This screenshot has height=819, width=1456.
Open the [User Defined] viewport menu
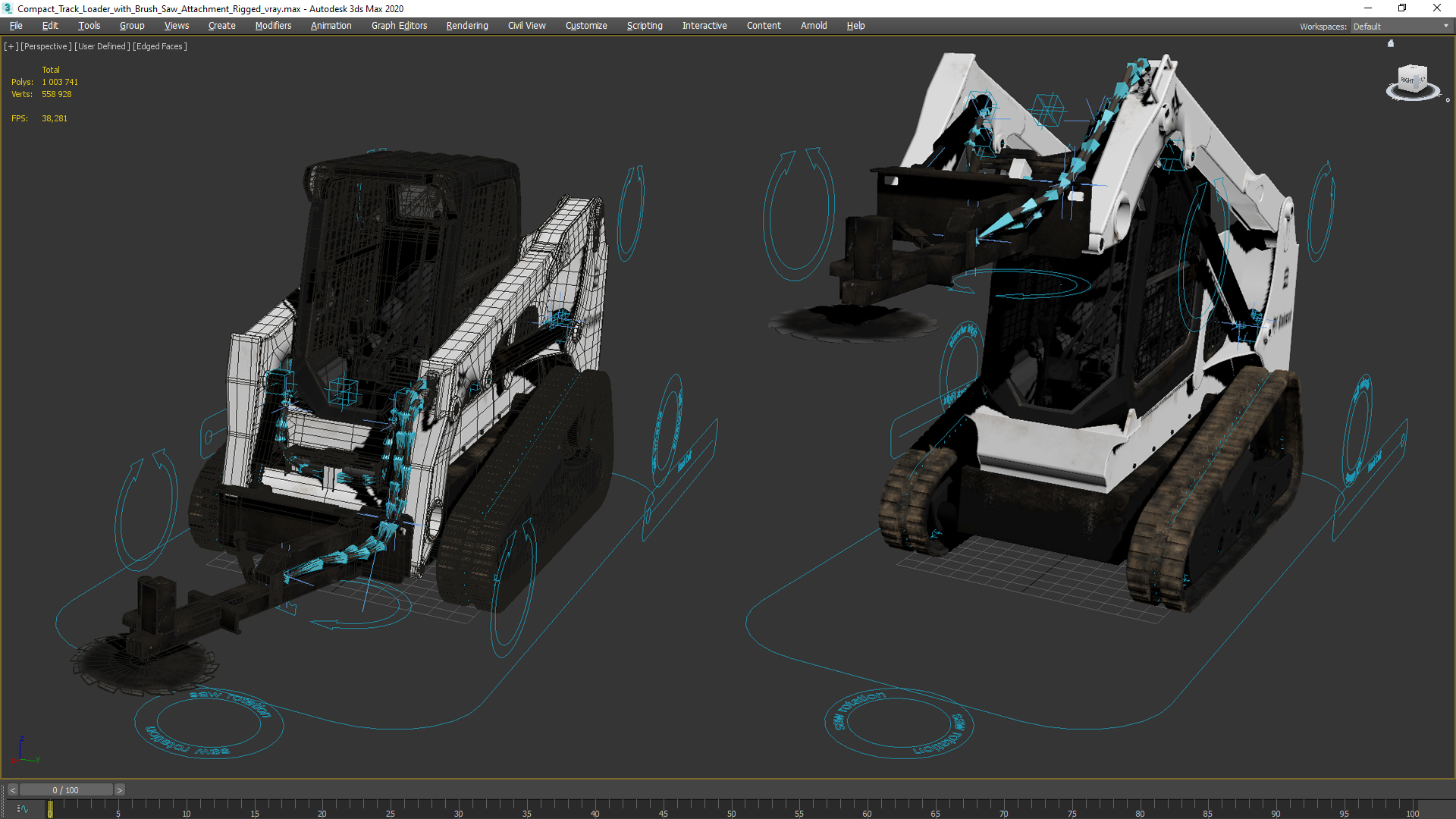click(102, 46)
